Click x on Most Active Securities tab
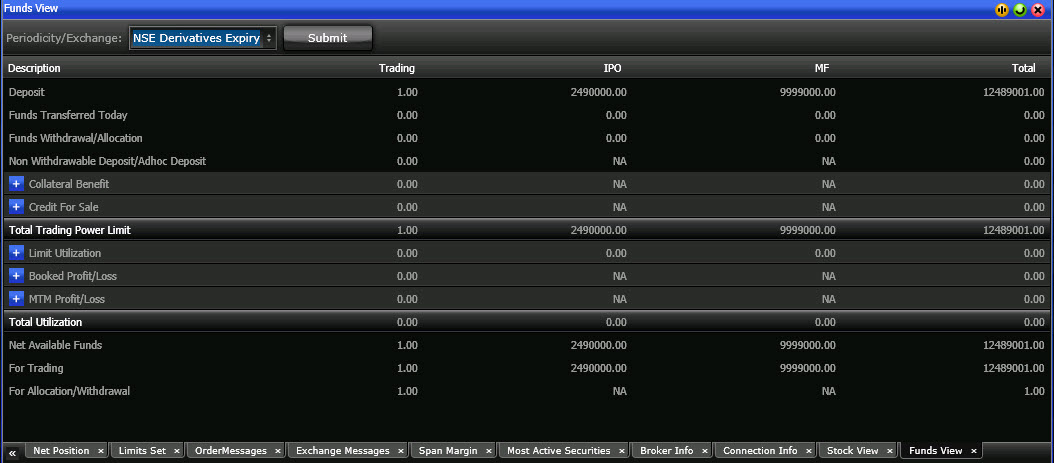 [621, 451]
